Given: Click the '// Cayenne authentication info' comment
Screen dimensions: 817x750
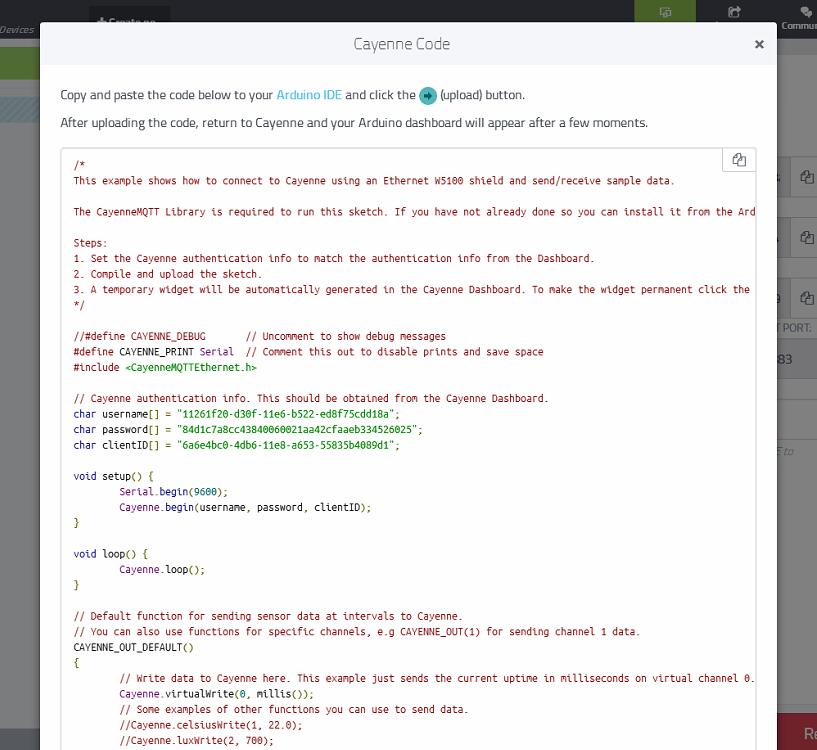Looking at the screenshot, I should (311, 399).
